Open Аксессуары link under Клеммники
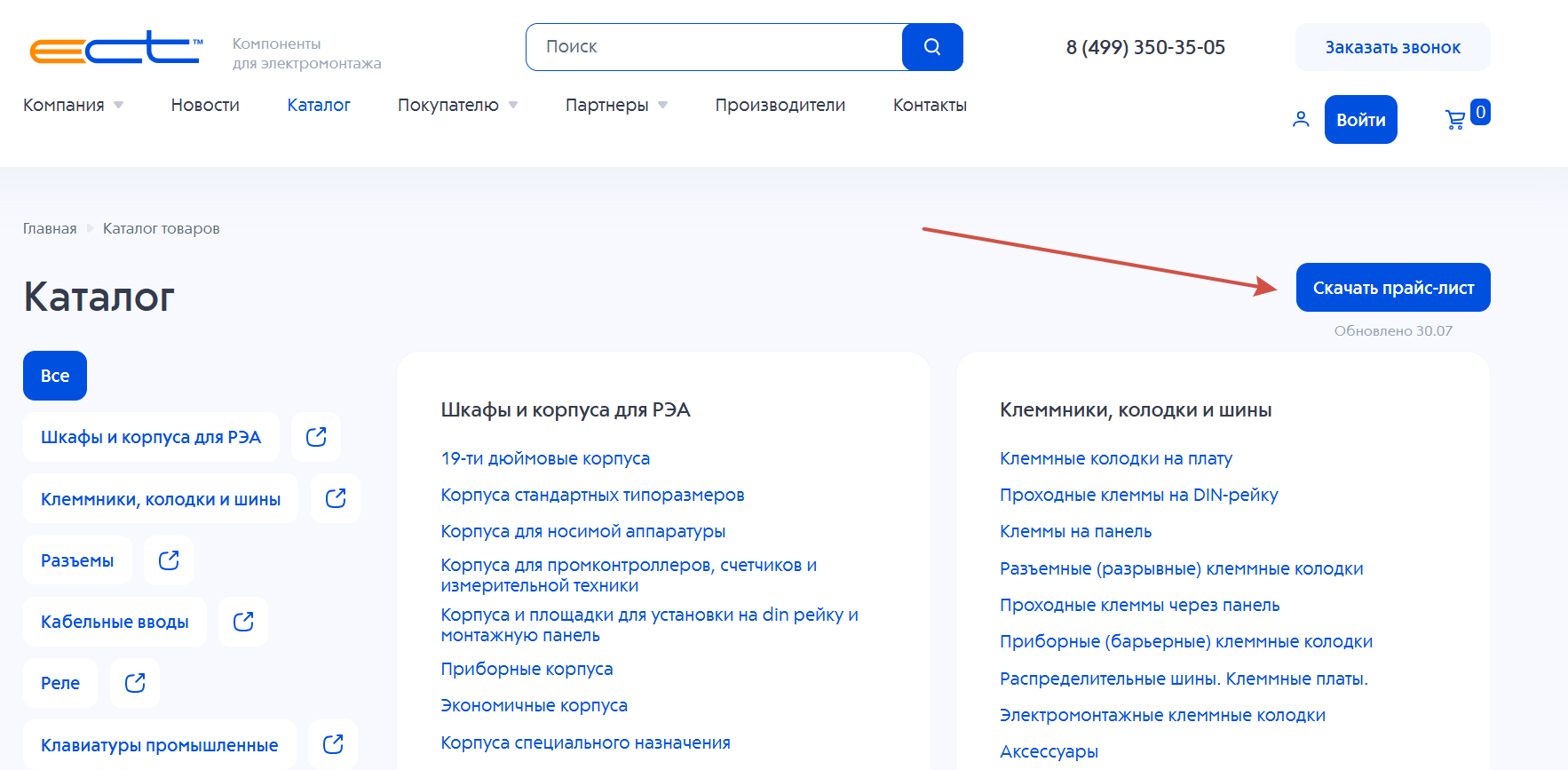The image size is (1568, 770). (x=1049, y=751)
